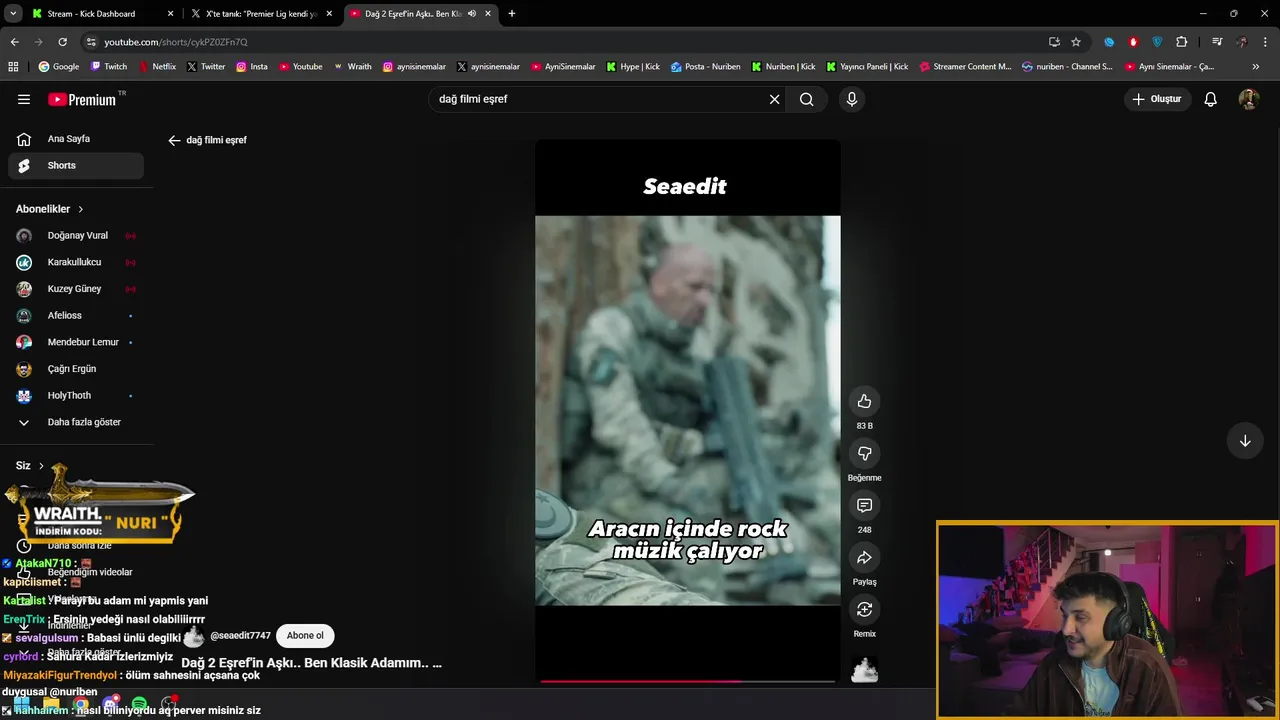Open the Oluştur create menu

click(1157, 99)
